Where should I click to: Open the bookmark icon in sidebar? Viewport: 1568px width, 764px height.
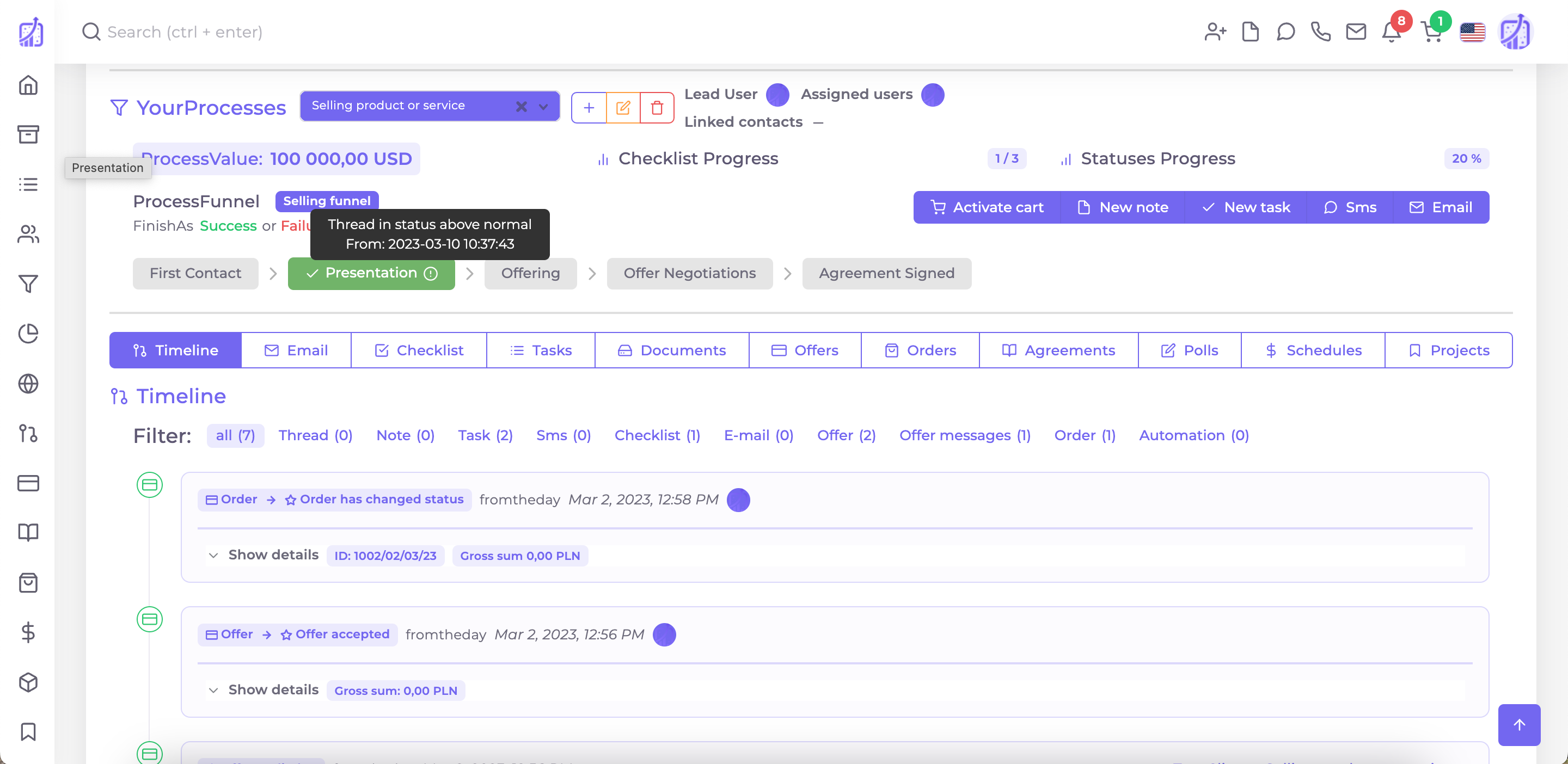pos(28,732)
